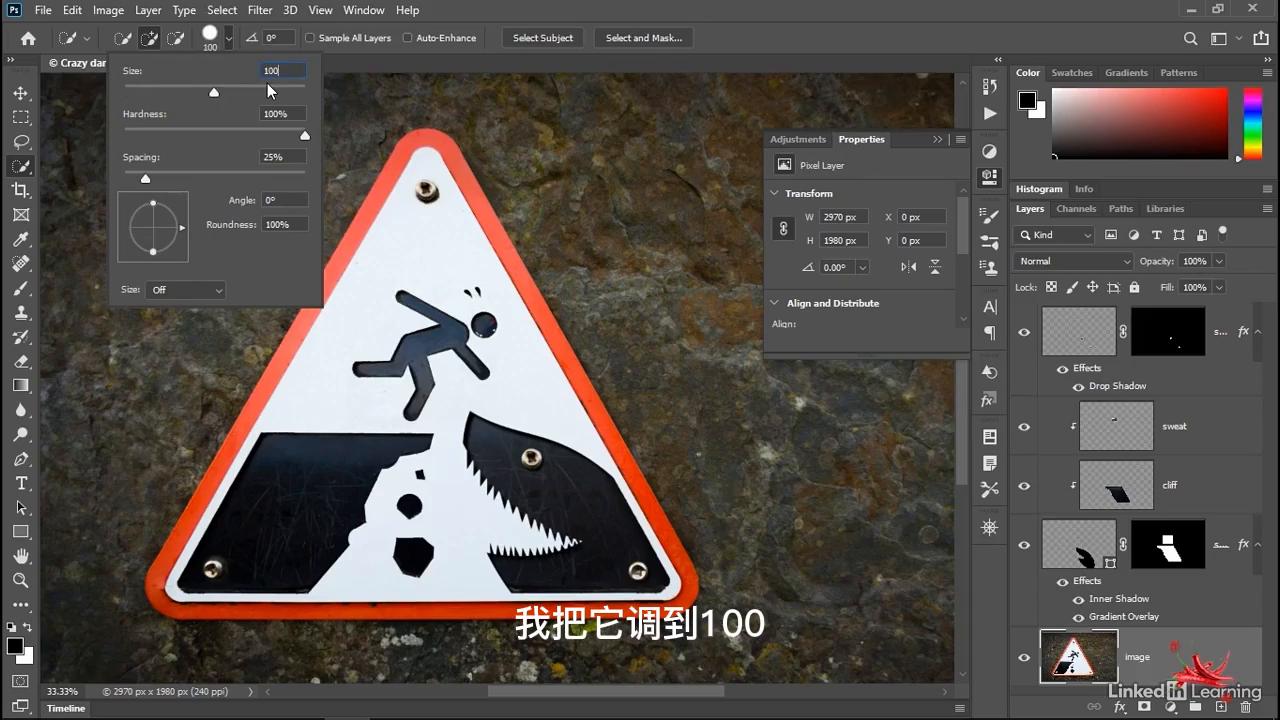Screen dimensions: 1280x720
Task: Click the Select Subject button
Action: coord(542,38)
